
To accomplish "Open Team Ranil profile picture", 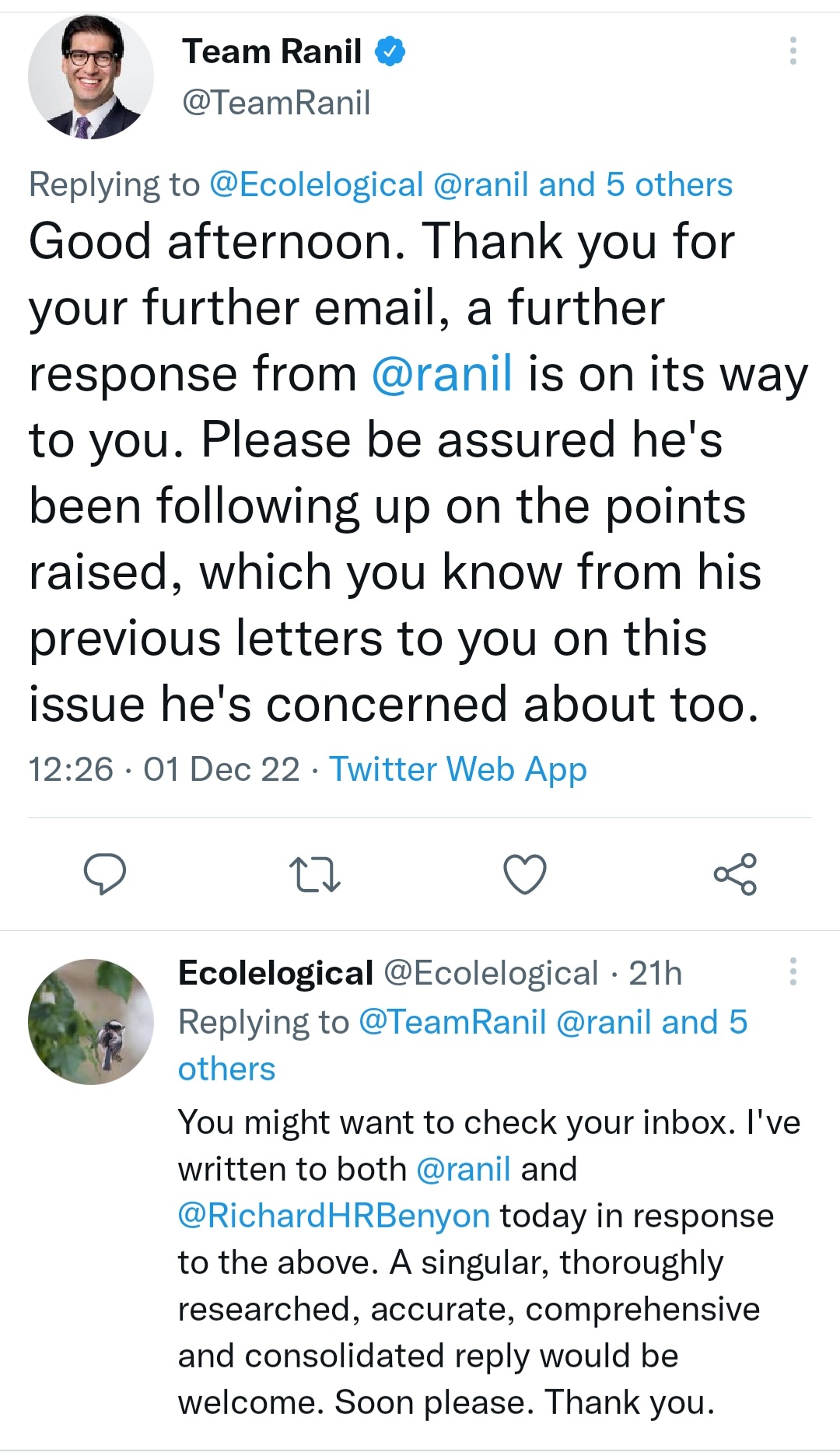I will point(91,76).
